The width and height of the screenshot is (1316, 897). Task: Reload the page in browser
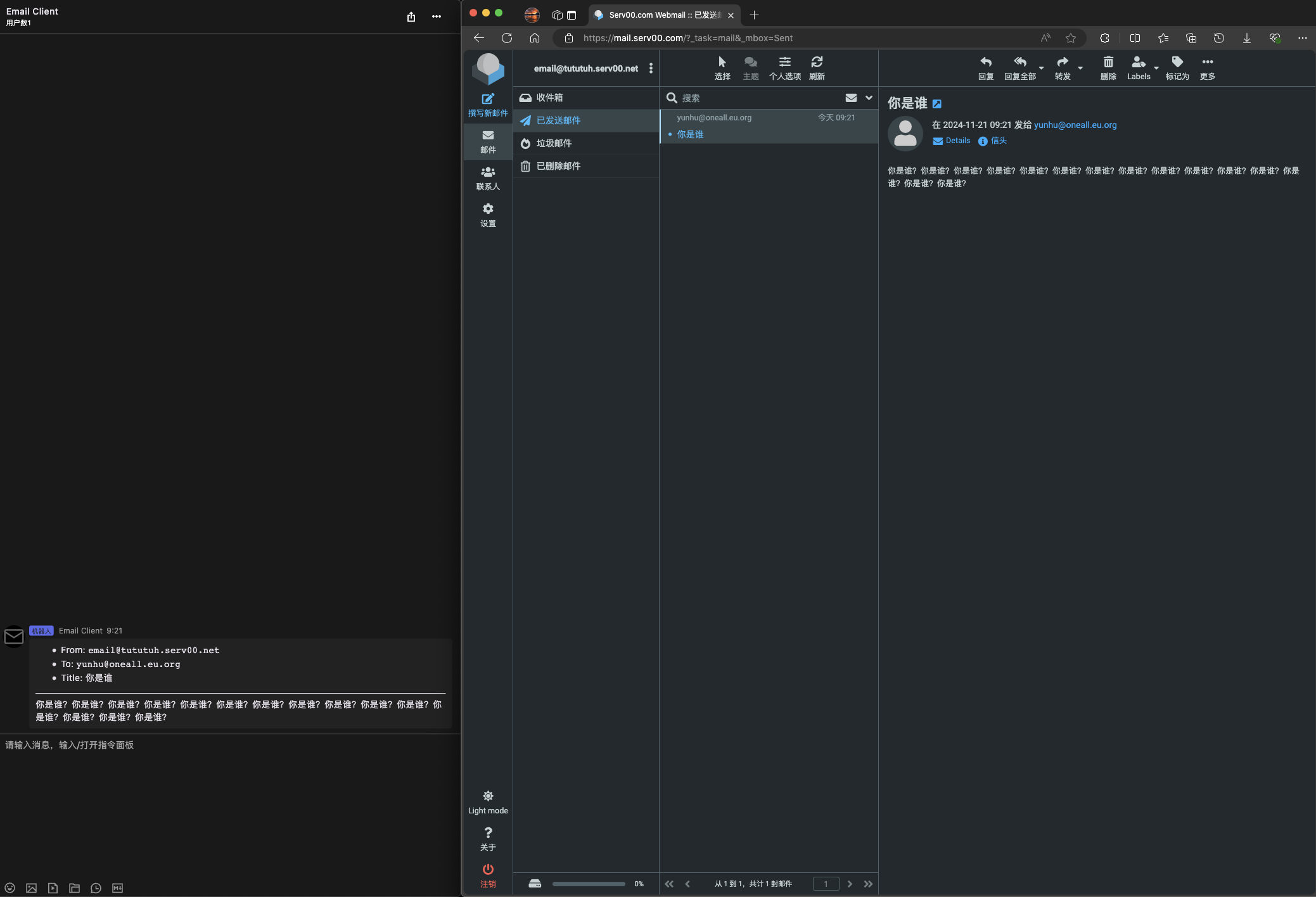click(507, 38)
